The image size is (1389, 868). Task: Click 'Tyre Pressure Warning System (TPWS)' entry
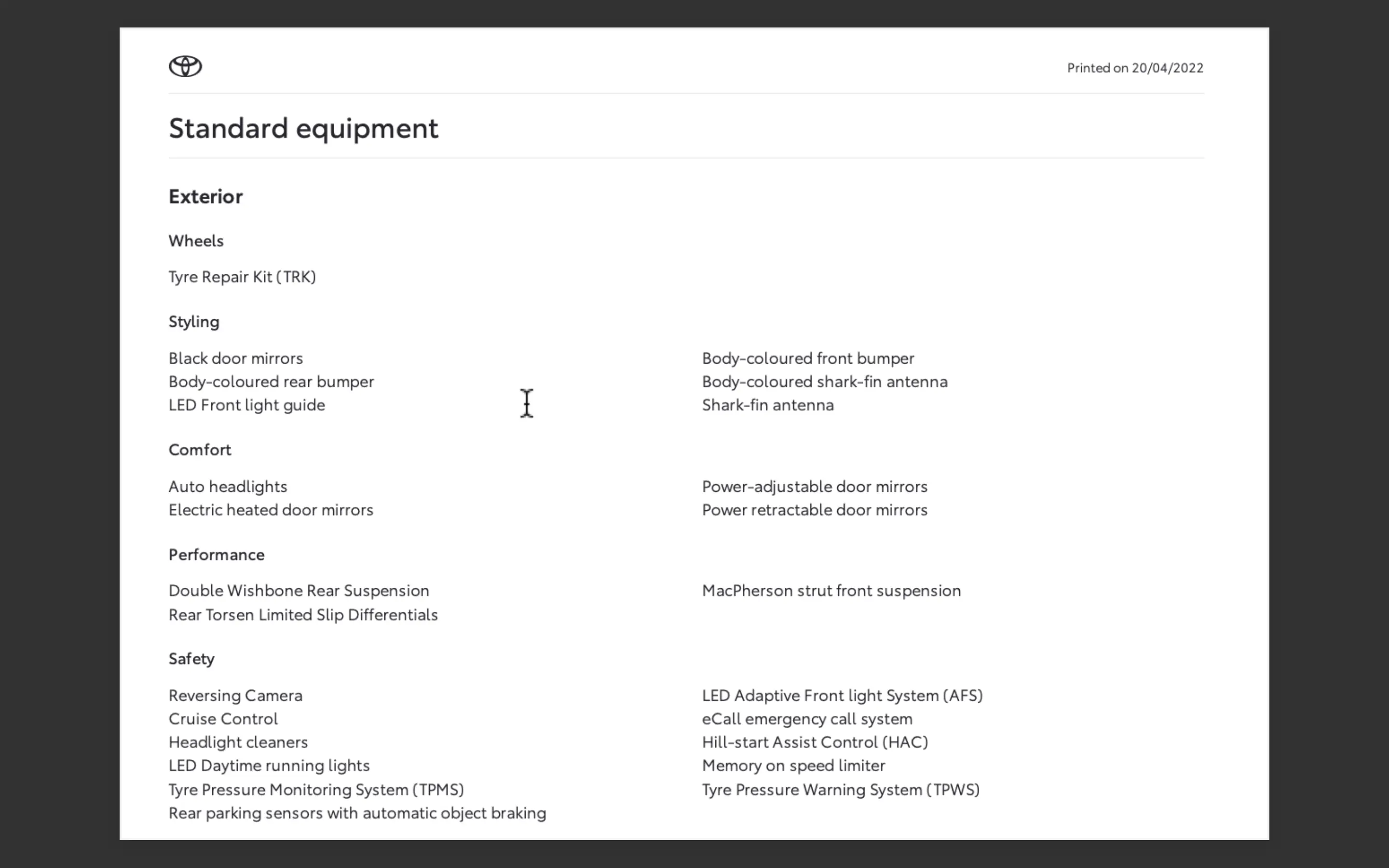click(842, 790)
